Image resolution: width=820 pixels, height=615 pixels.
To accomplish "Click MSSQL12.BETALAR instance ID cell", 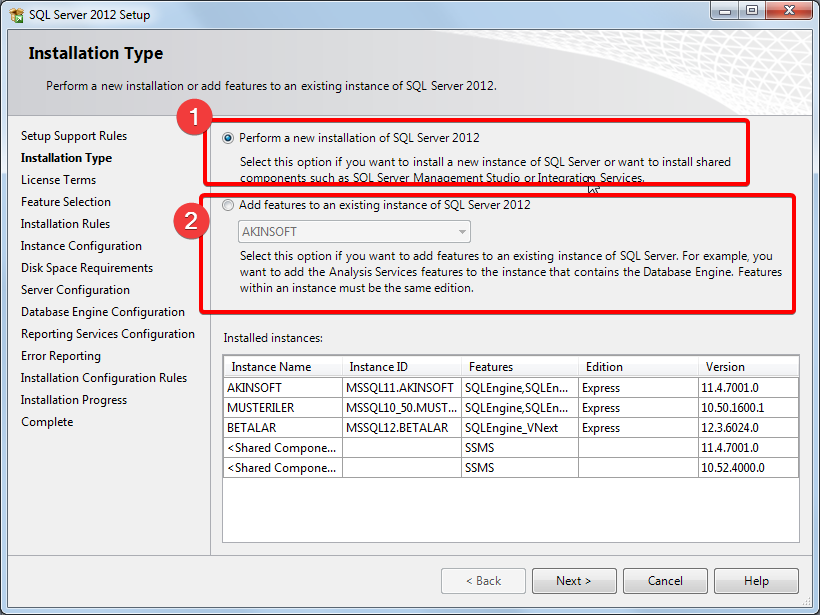I will click(x=402, y=428).
